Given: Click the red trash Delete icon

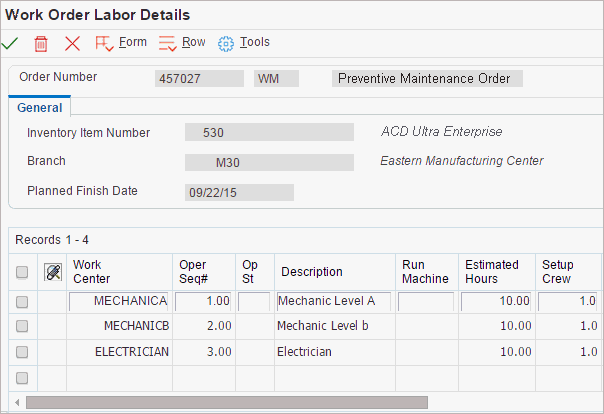Looking at the screenshot, I should coord(41,43).
